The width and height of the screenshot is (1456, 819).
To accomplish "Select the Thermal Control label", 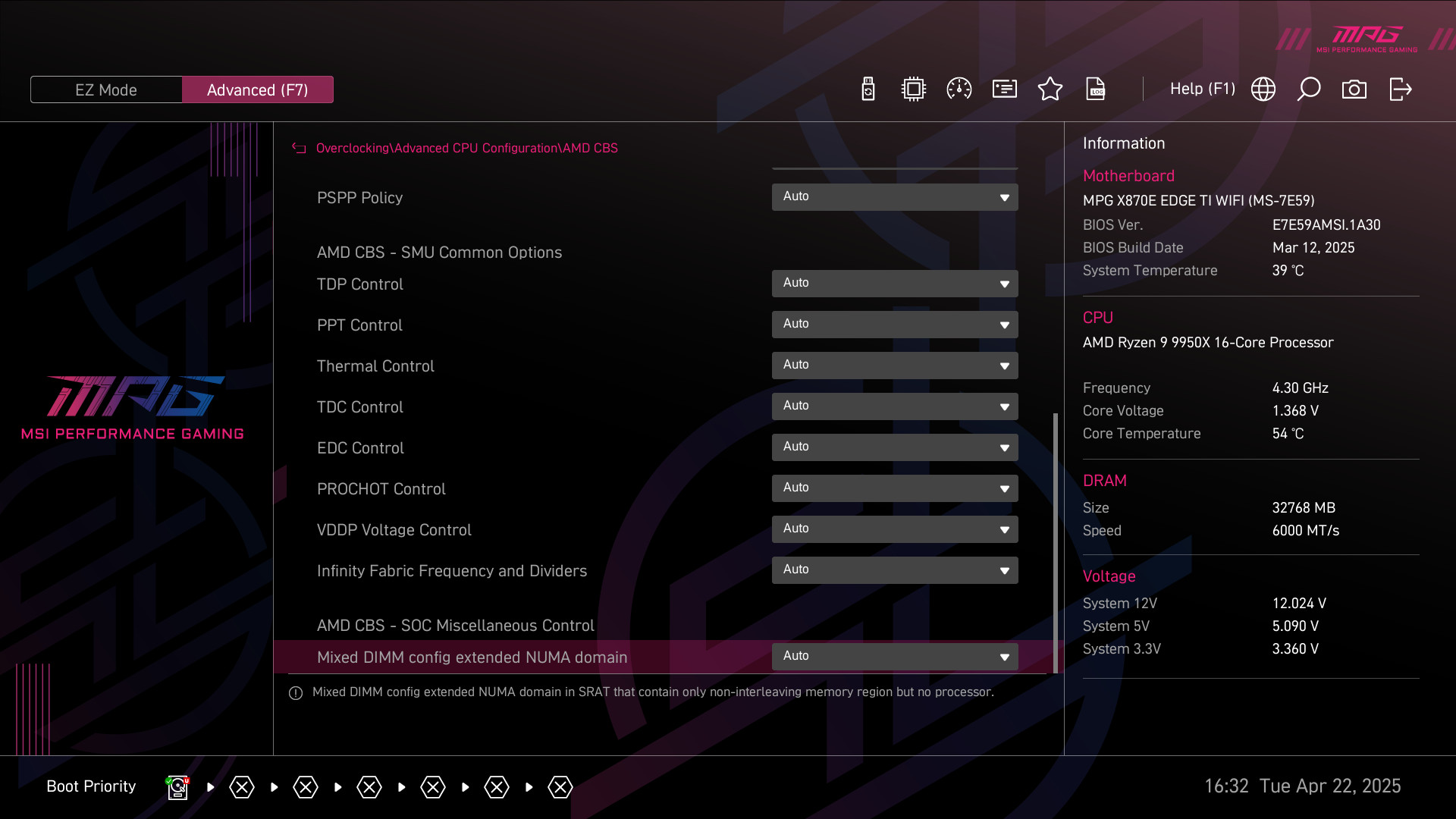I will [375, 366].
